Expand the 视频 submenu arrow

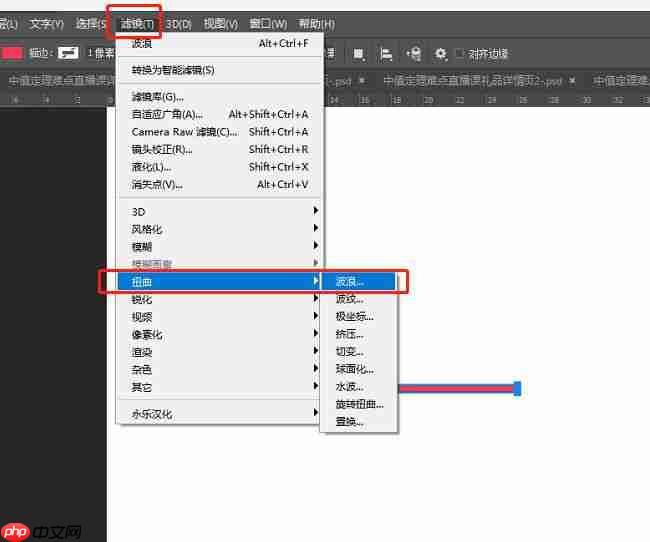click(x=315, y=316)
